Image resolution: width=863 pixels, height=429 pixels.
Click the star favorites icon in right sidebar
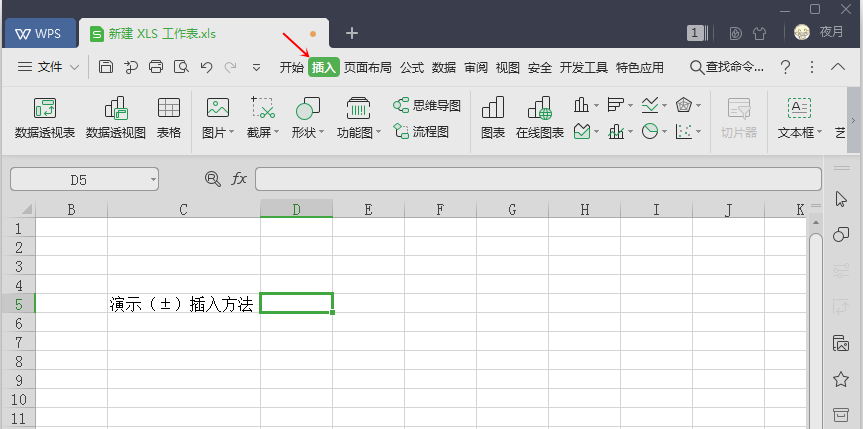pos(840,379)
